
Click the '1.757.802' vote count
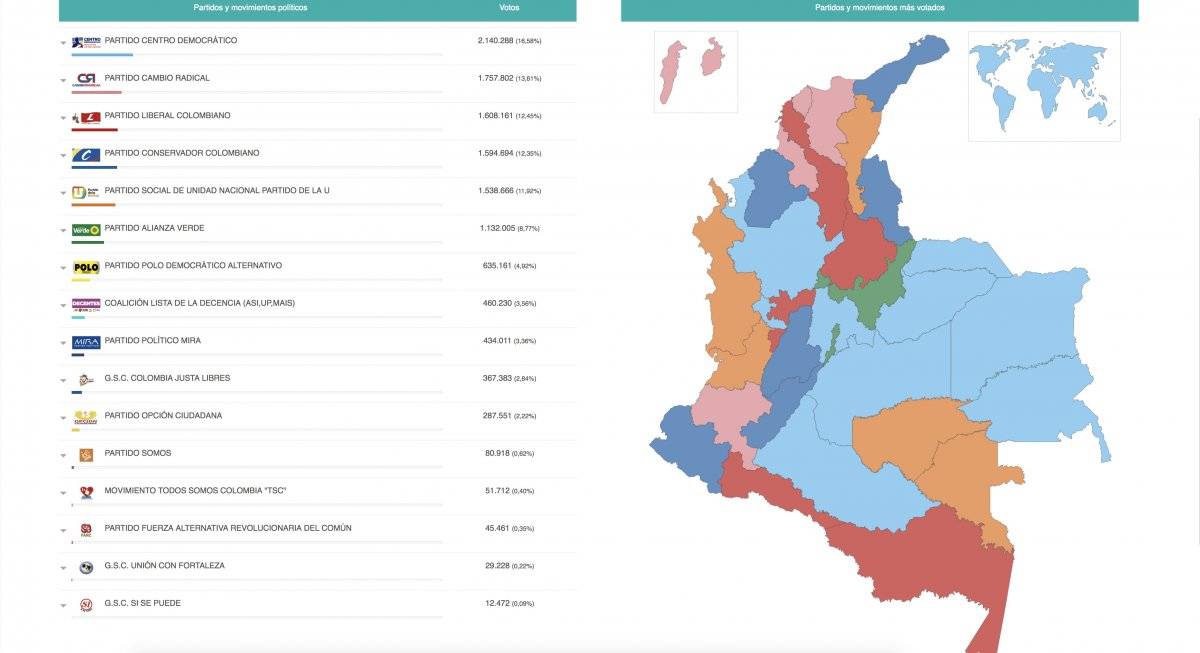(x=496, y=78)
